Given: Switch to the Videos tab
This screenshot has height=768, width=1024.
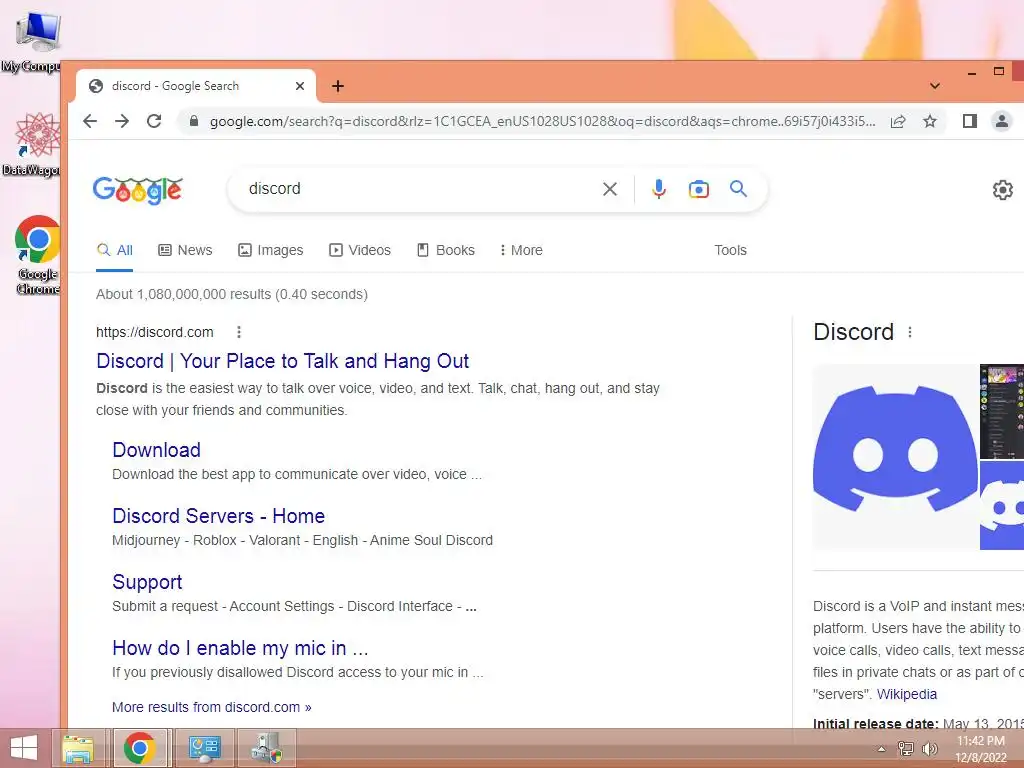Looking at the screenshot, I should pyautogui.click(x=360, y=250).
